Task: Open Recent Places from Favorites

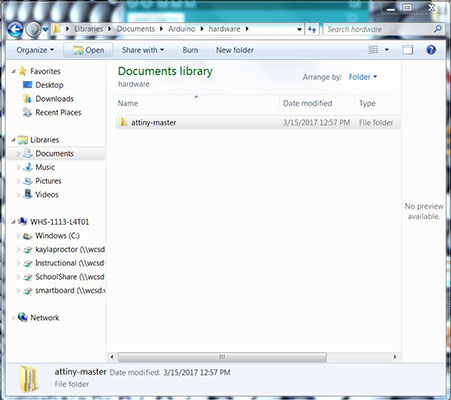Action: coord(58,112)
